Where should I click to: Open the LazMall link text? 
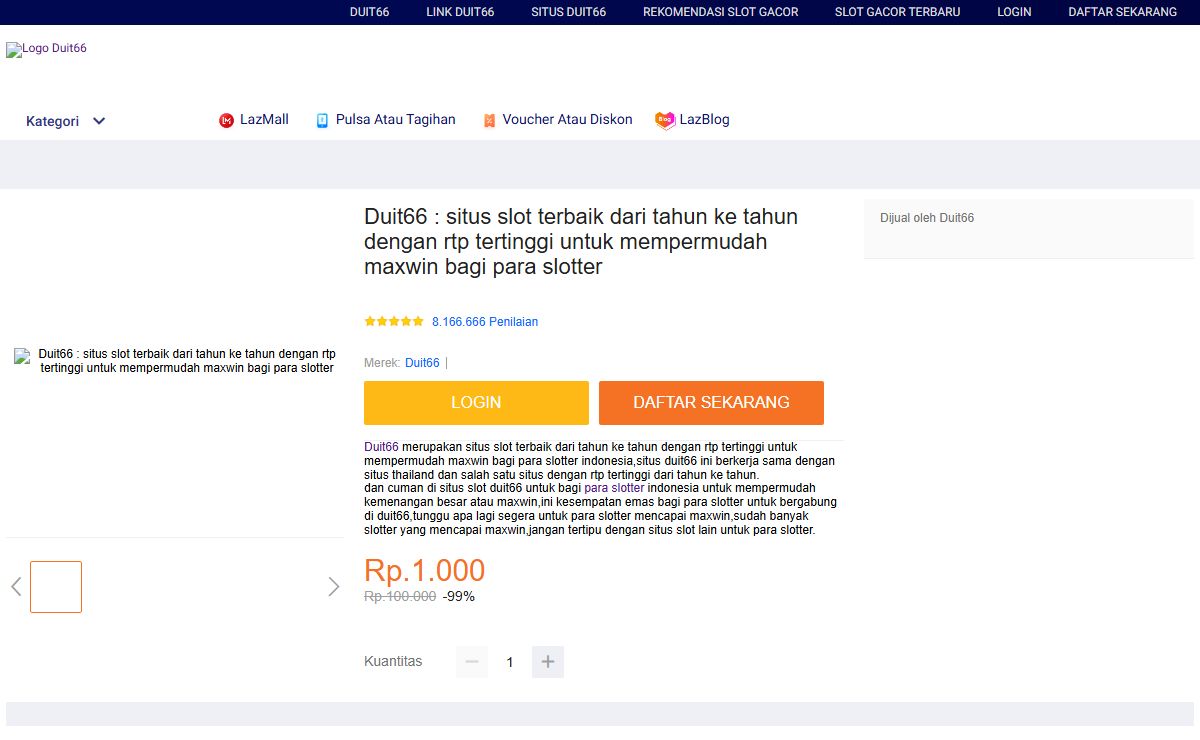click(264, 119)
